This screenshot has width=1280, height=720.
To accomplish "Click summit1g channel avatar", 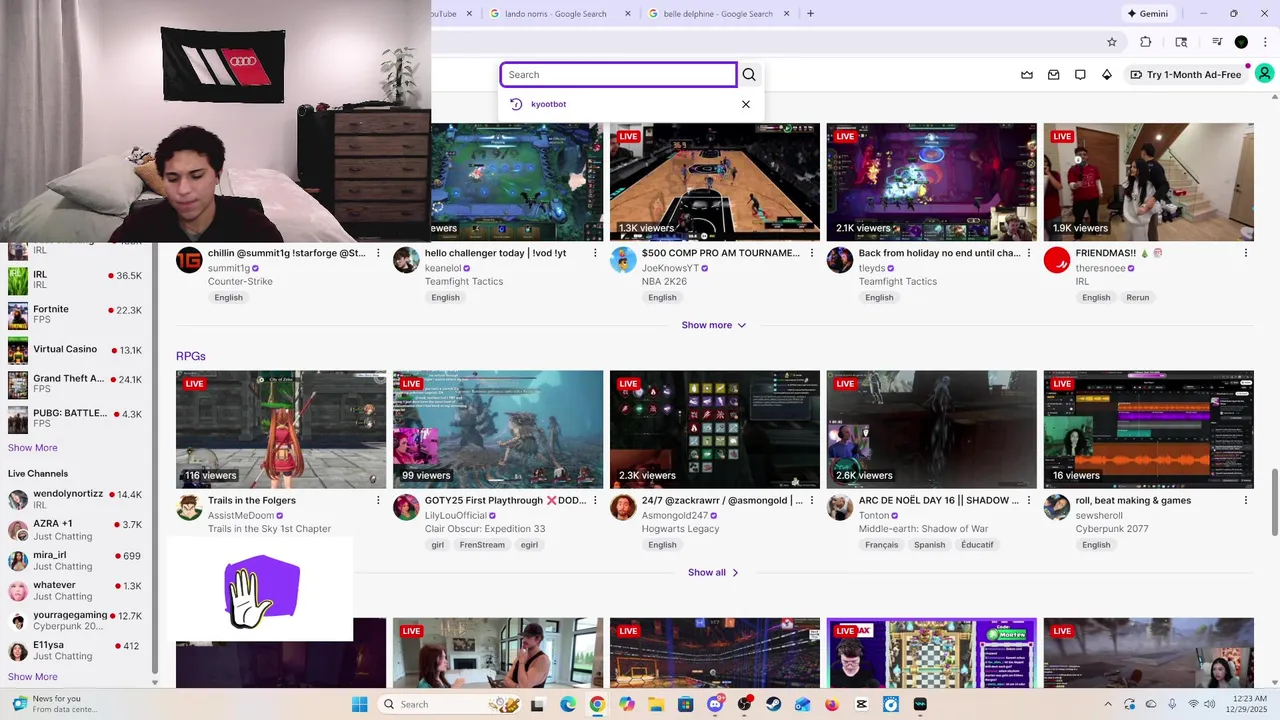I will [189, 261].
